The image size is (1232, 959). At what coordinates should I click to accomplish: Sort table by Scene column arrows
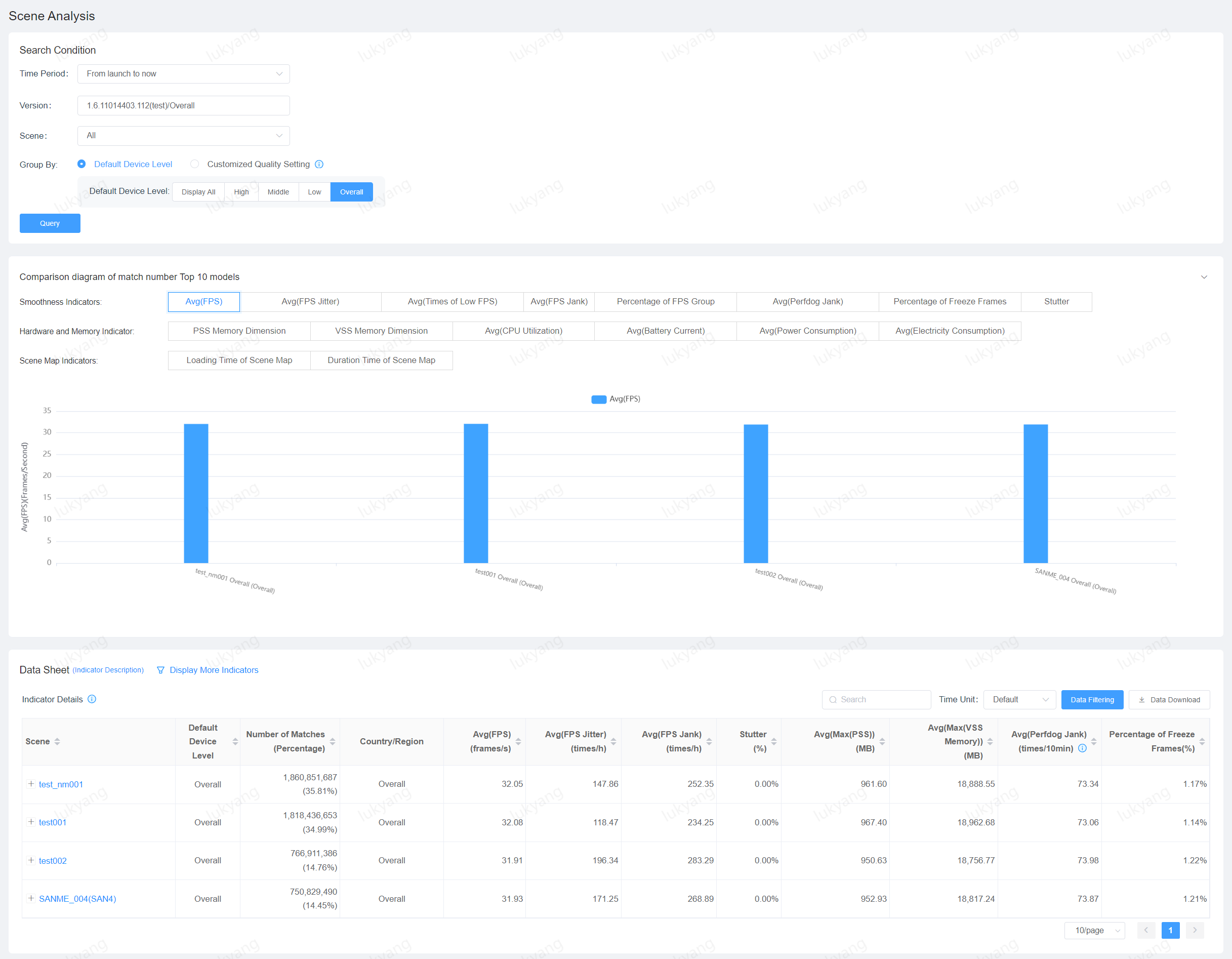[57, 742]
